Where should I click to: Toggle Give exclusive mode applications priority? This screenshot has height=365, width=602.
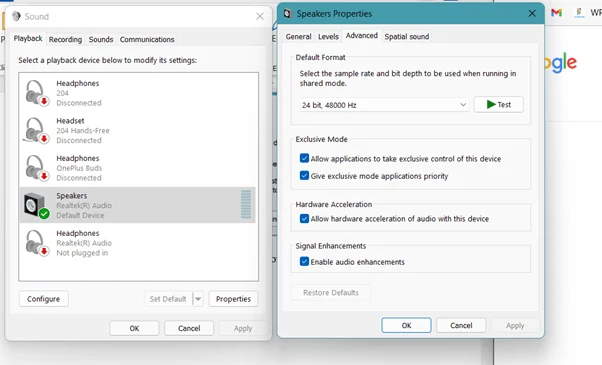pyautogui.click(x=304, y=175)
